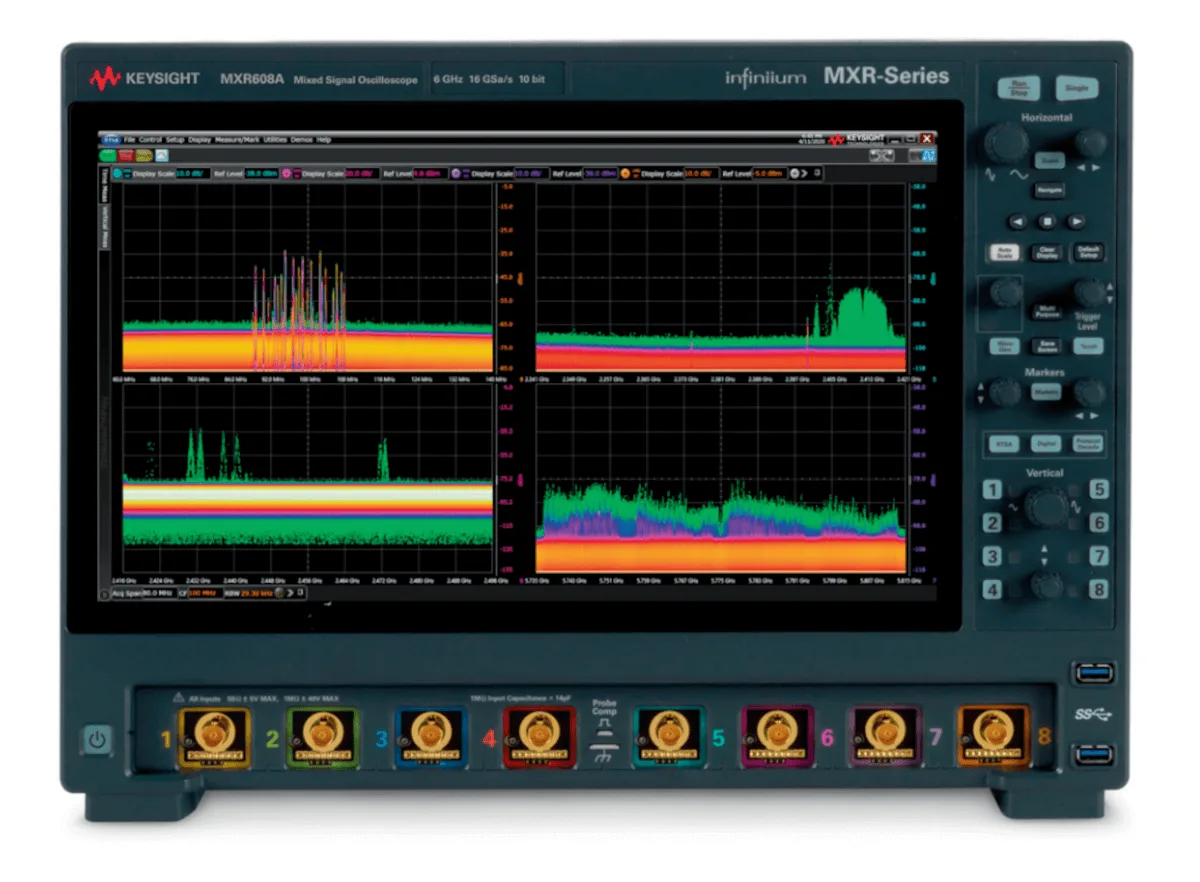Tap the Zoom button under Horizontal
The image size is (1200, 882).
tap(1050, 161)
